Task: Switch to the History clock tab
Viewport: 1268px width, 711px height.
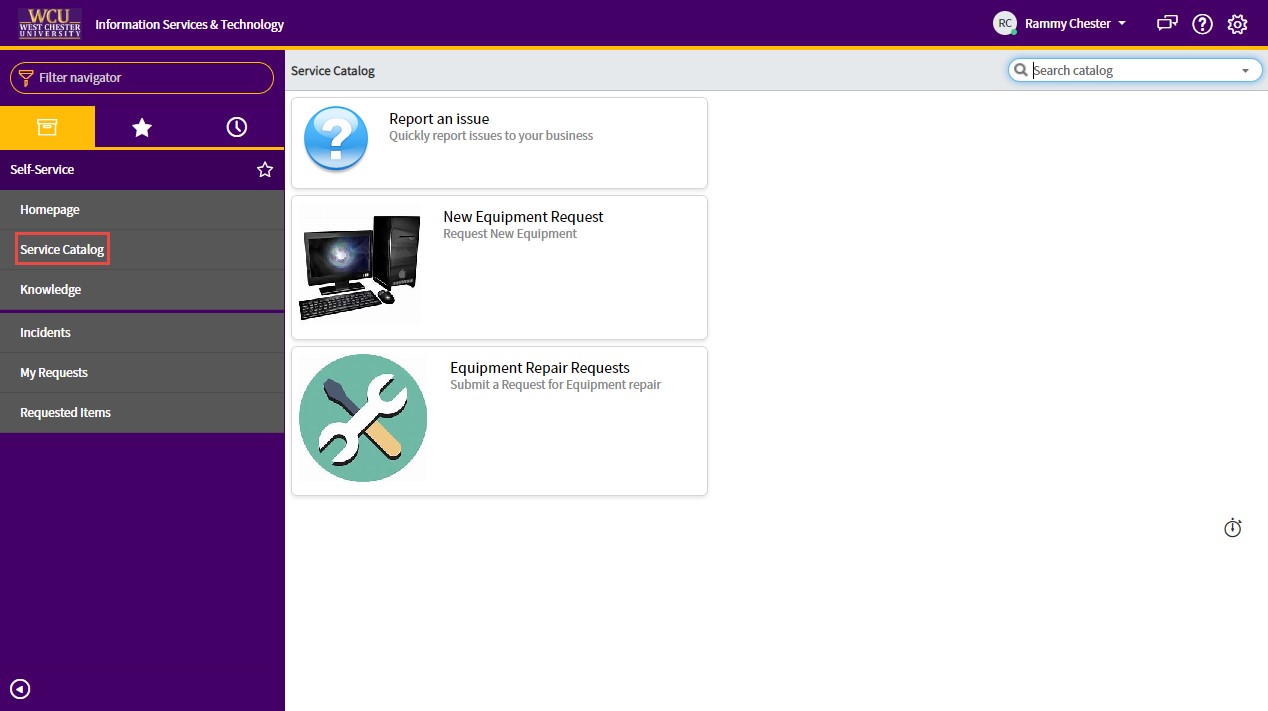Action: pyautogui.click(x=237, y=127)
